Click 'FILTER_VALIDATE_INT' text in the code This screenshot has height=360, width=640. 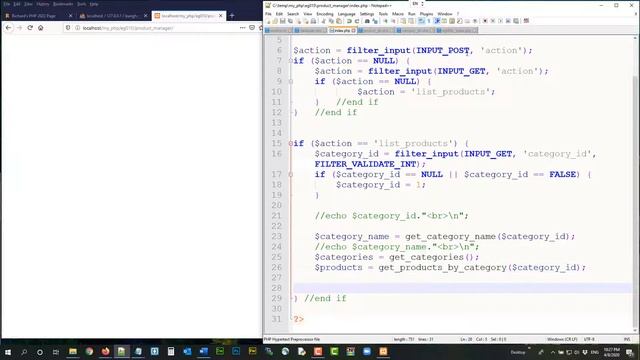[x=365, y=164]
